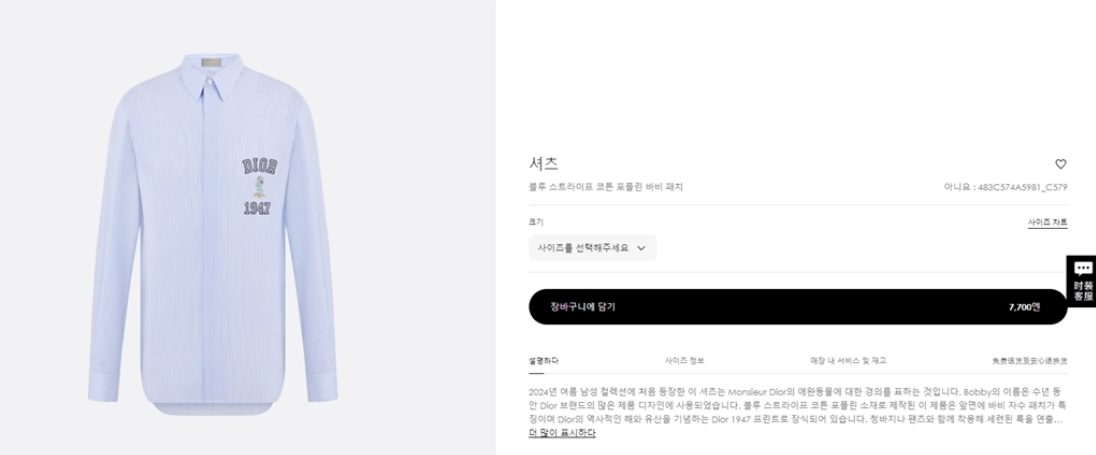This screenshot has width=1096, height=455.
Task: Click the chevron arrow in size selector
Action: [641, 248]
